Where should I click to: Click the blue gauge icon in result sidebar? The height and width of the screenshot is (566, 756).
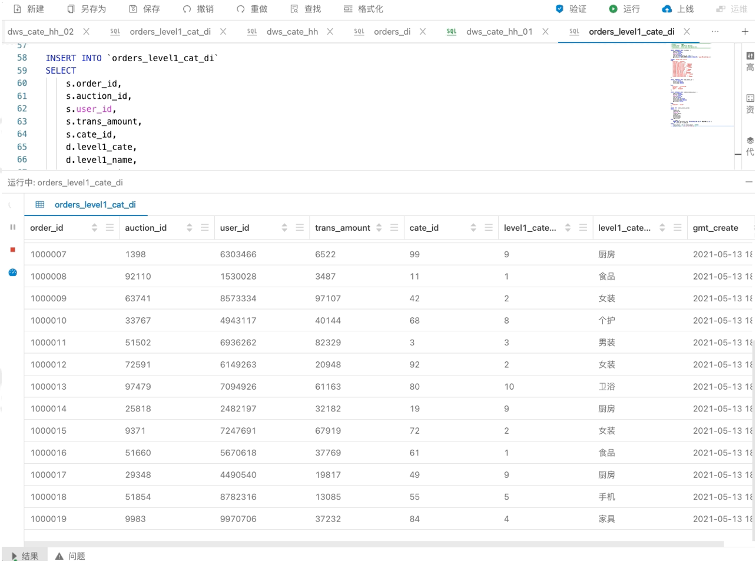[13, 272]
